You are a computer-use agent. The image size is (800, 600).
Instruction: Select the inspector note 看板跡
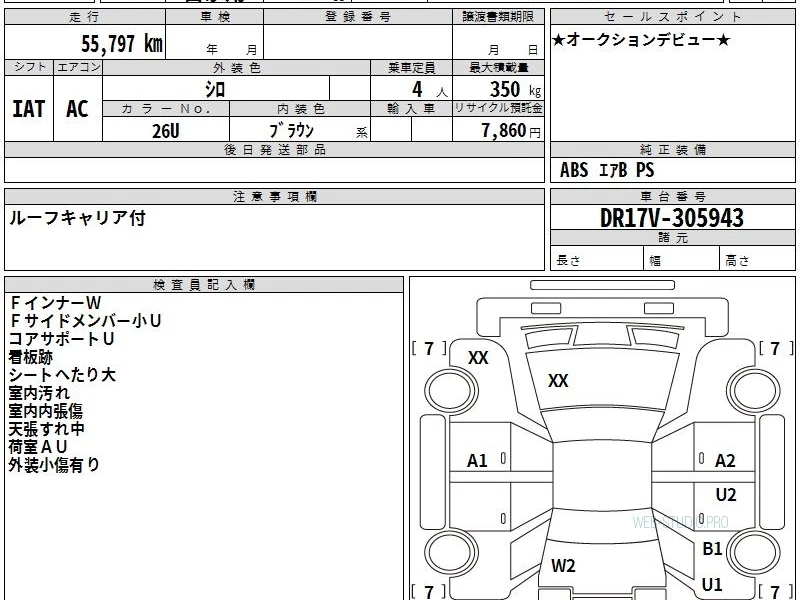pyautogui.click(x=31, y=357)
